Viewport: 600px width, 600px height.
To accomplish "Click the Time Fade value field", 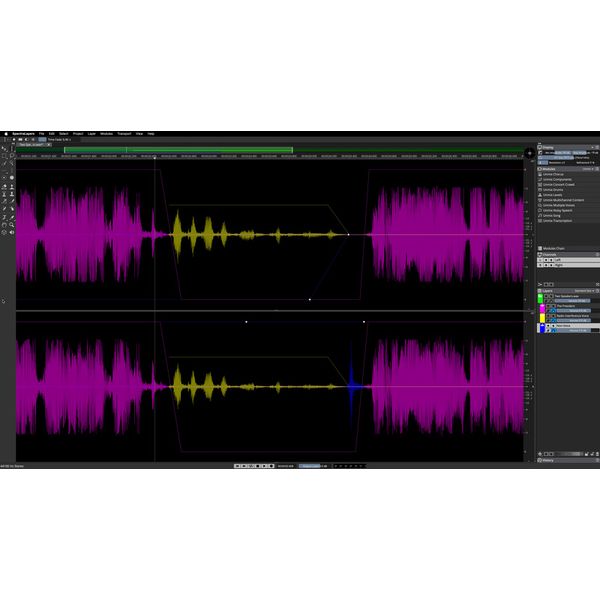I will tap(59, 140).
